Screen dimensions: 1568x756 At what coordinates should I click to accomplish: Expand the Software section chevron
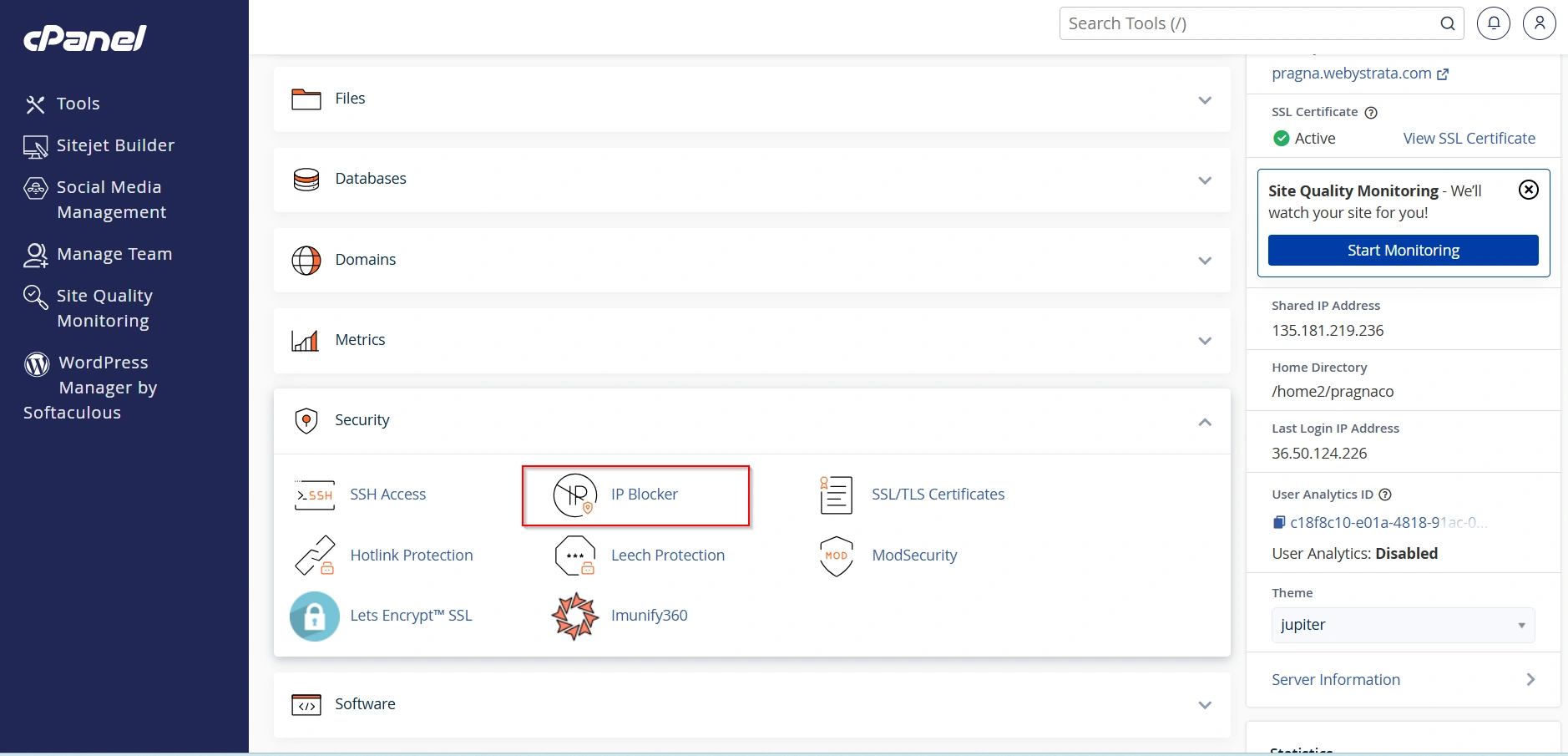click(1205, 705)
